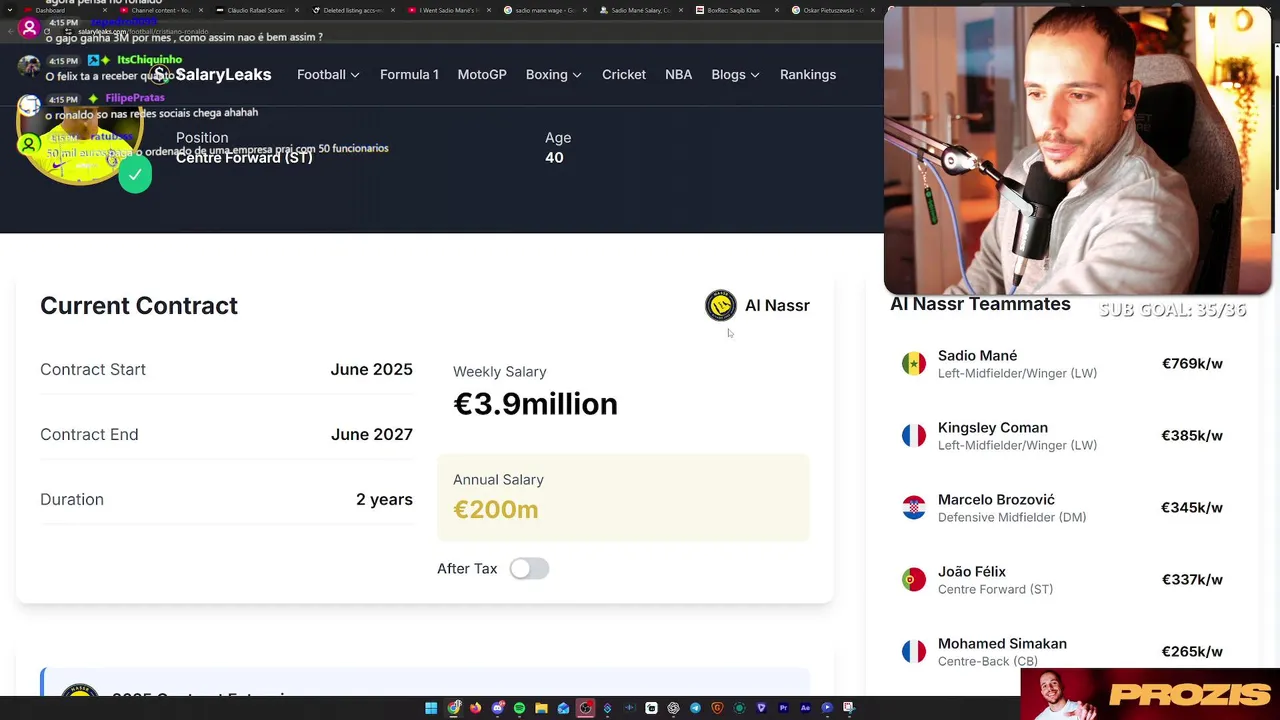Image resolution: width=1280 pixels, height=720 pixels.
Task: Switch to the Channel content browser tab
Action: tap(160, 10)
